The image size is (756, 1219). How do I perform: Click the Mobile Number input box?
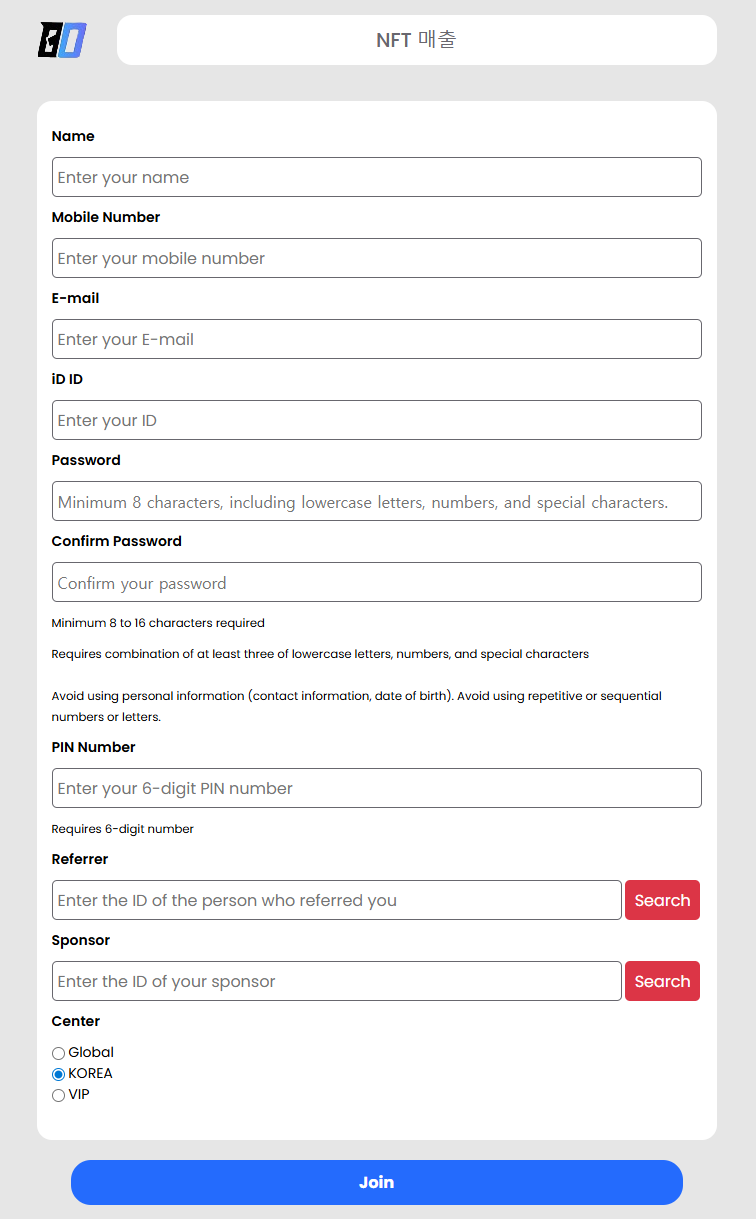377,258
